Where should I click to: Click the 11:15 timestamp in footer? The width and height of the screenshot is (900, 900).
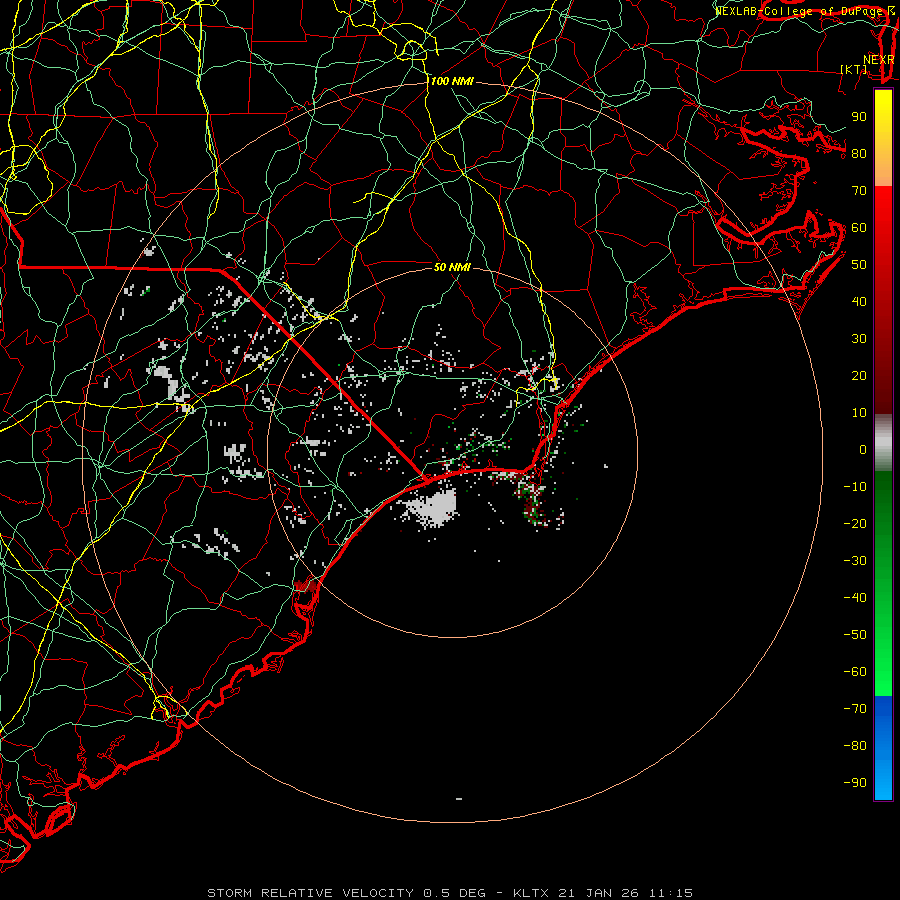671,893
